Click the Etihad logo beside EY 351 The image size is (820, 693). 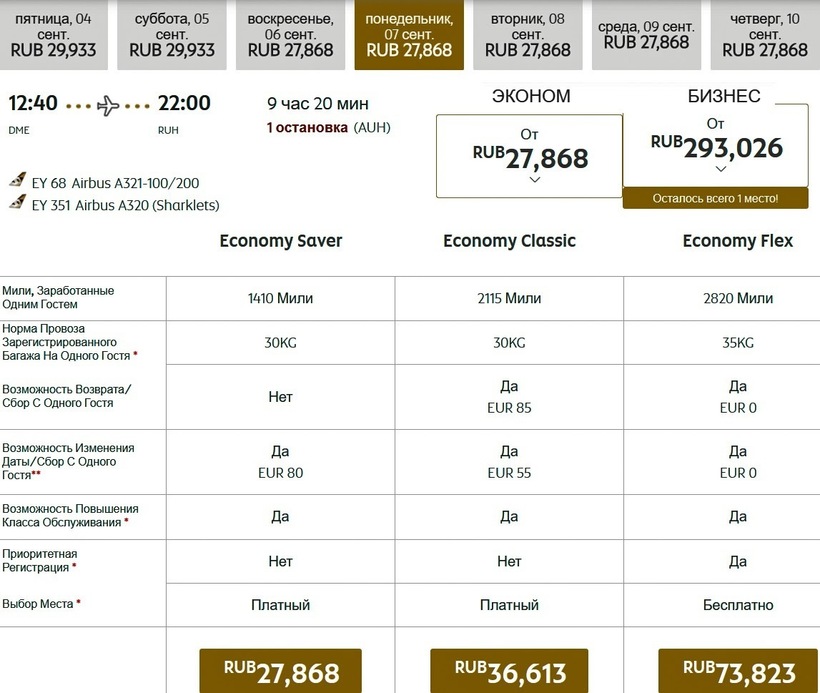(17, 203)
